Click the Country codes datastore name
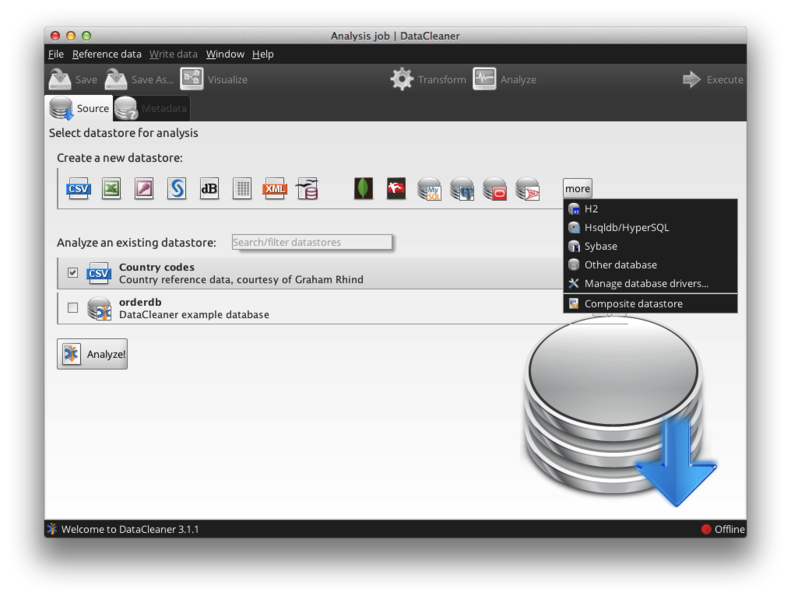Screen dimensions: 791x599 click(156, 267)
